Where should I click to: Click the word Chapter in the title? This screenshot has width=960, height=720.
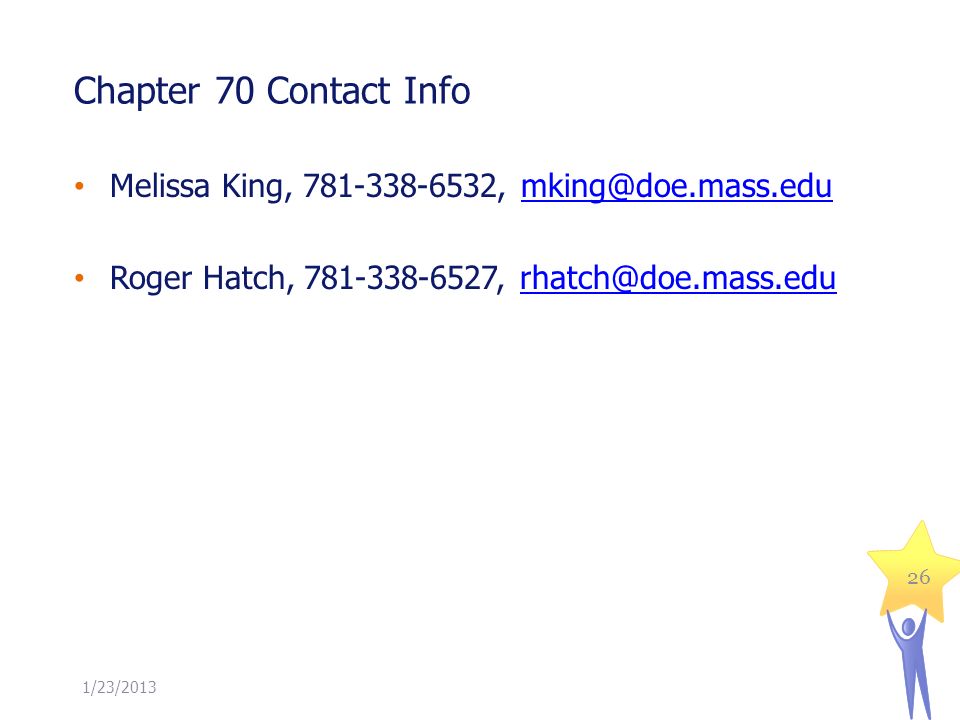[x=137, y=92]
